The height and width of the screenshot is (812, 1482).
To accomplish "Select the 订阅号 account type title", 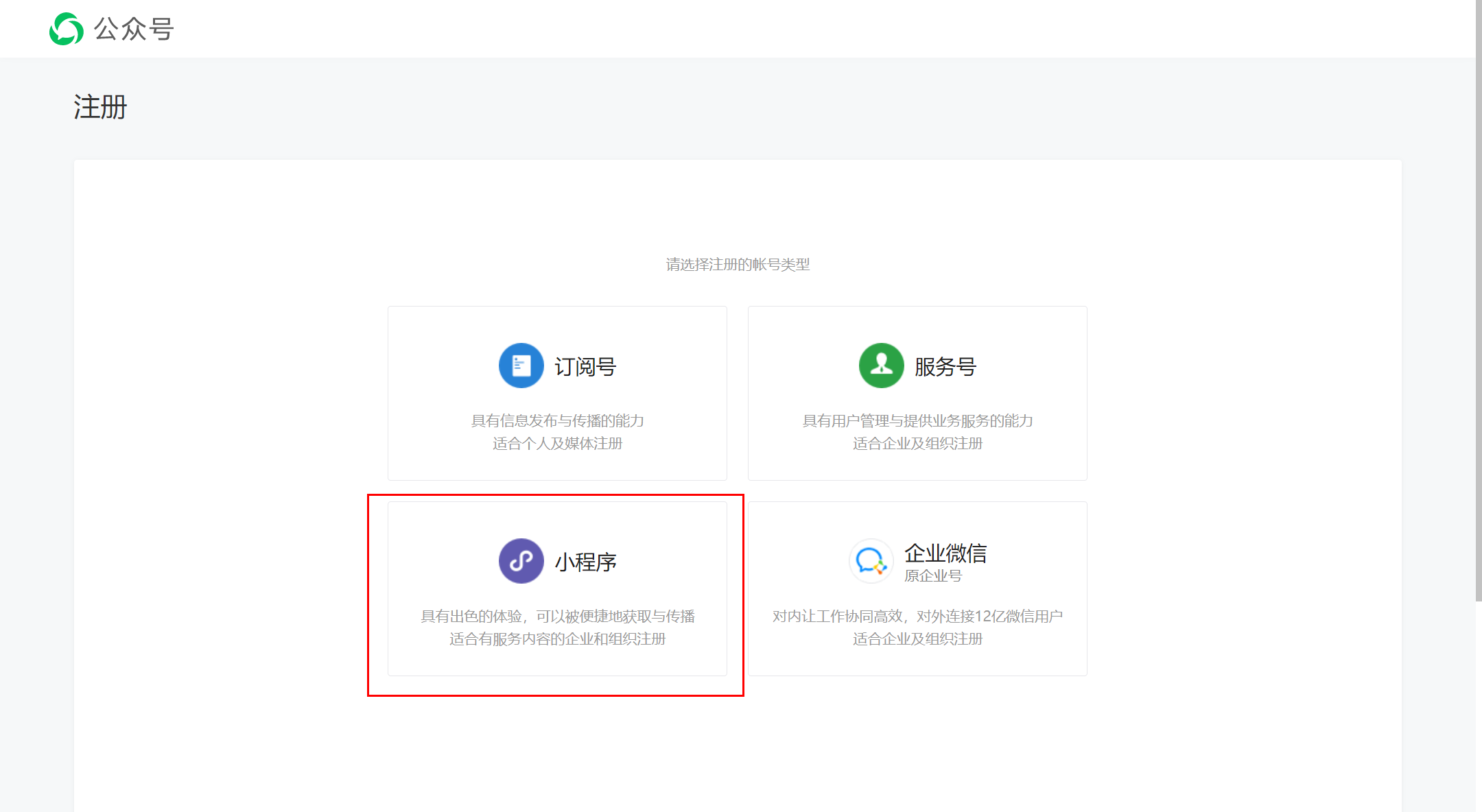I will (585, 366).
